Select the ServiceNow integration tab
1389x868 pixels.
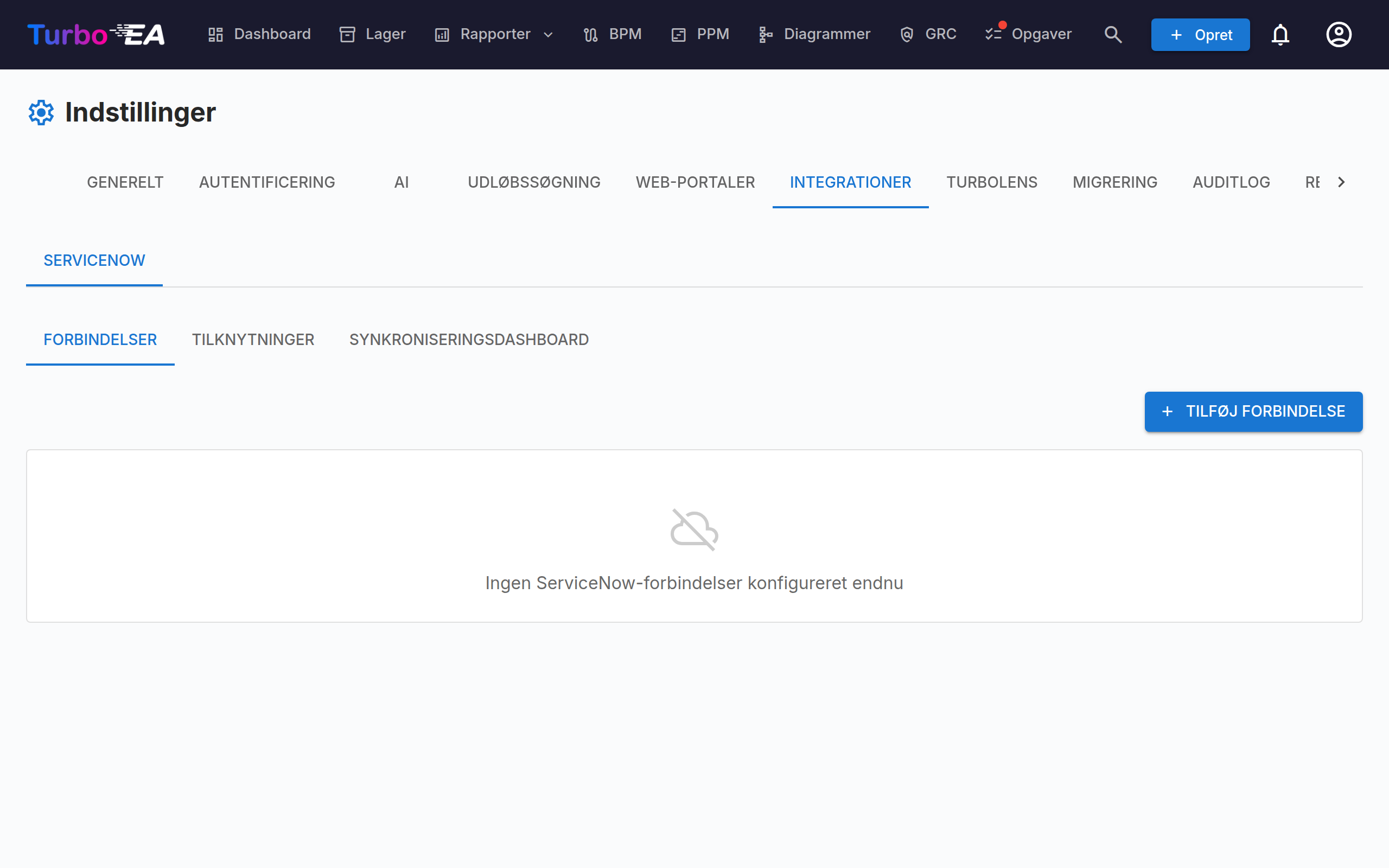point(94,260)
